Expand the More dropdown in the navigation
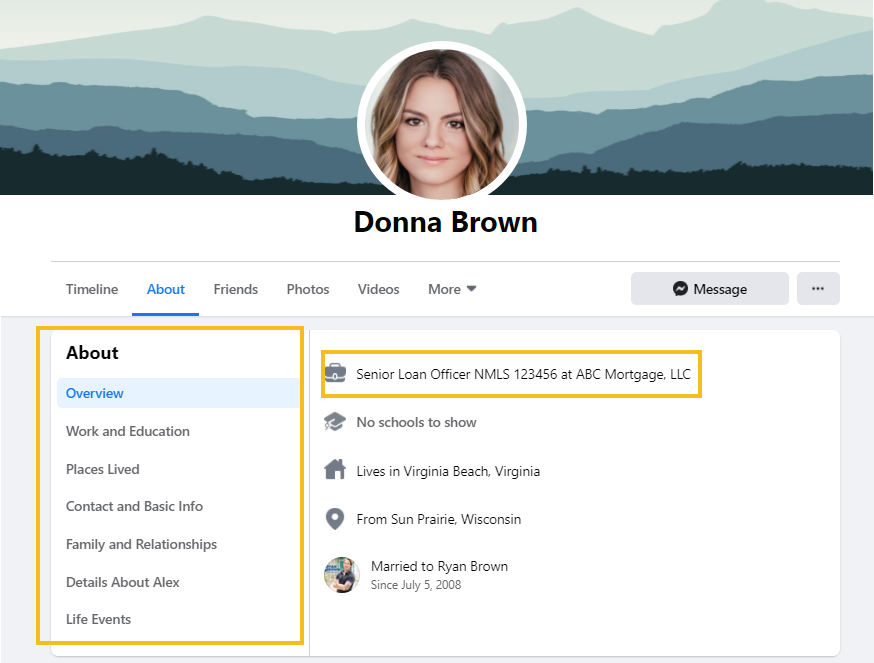 coord(451,289)
